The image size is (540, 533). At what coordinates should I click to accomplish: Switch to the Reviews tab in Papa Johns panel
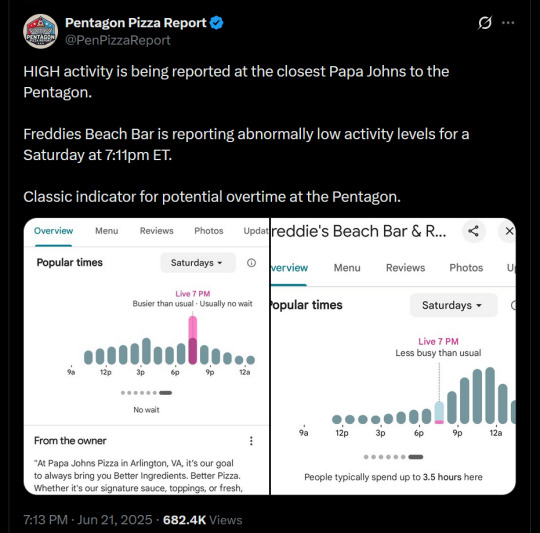[157, 231]
